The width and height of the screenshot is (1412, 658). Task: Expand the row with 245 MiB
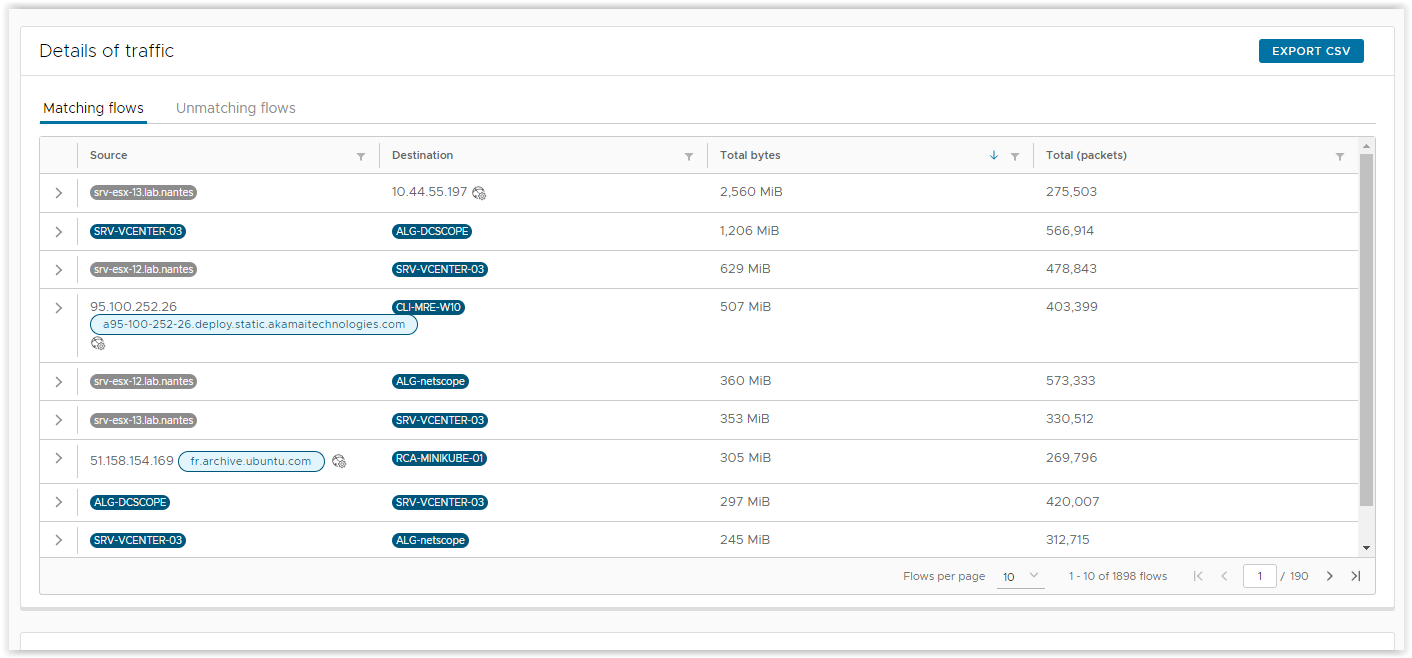tap(59, 540)
